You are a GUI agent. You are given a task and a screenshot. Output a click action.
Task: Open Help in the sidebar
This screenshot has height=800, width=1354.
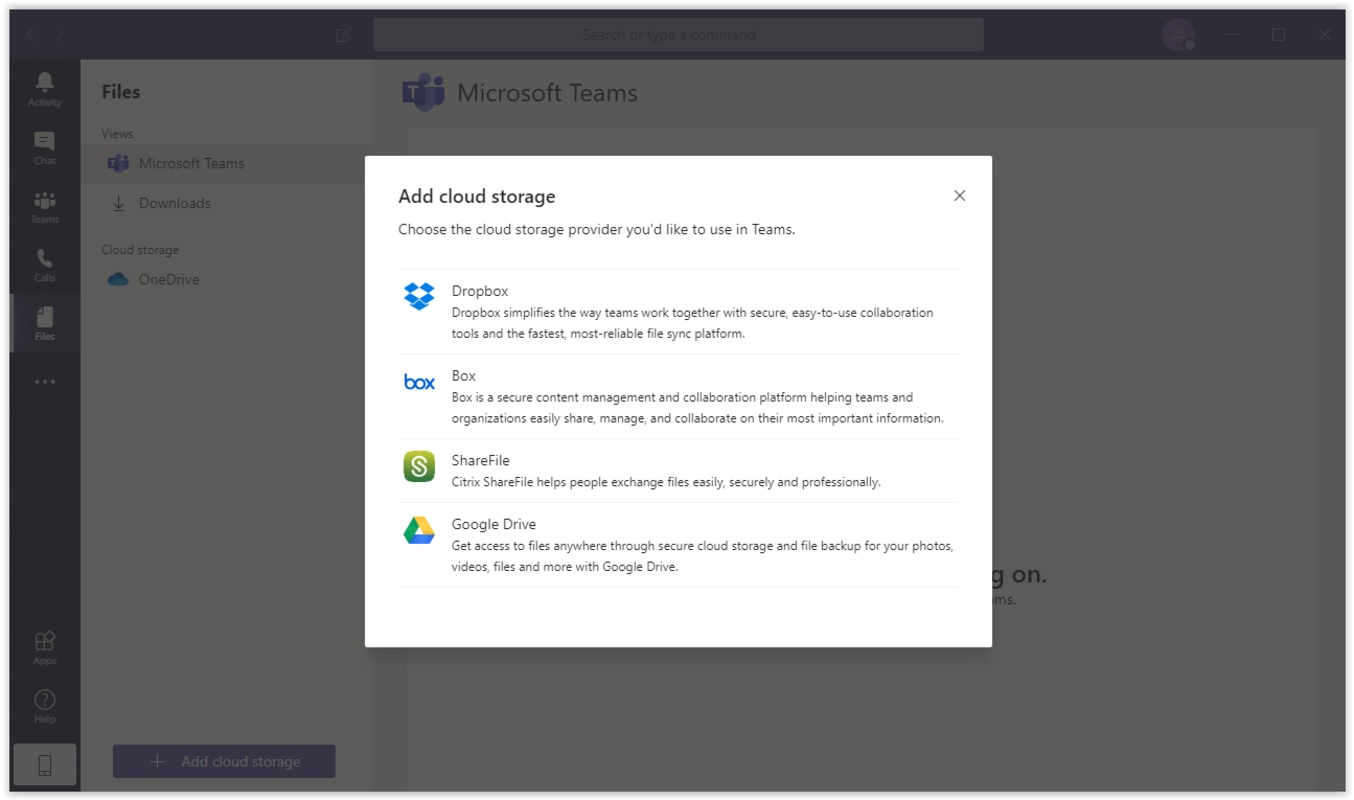(x=45, y=706)
